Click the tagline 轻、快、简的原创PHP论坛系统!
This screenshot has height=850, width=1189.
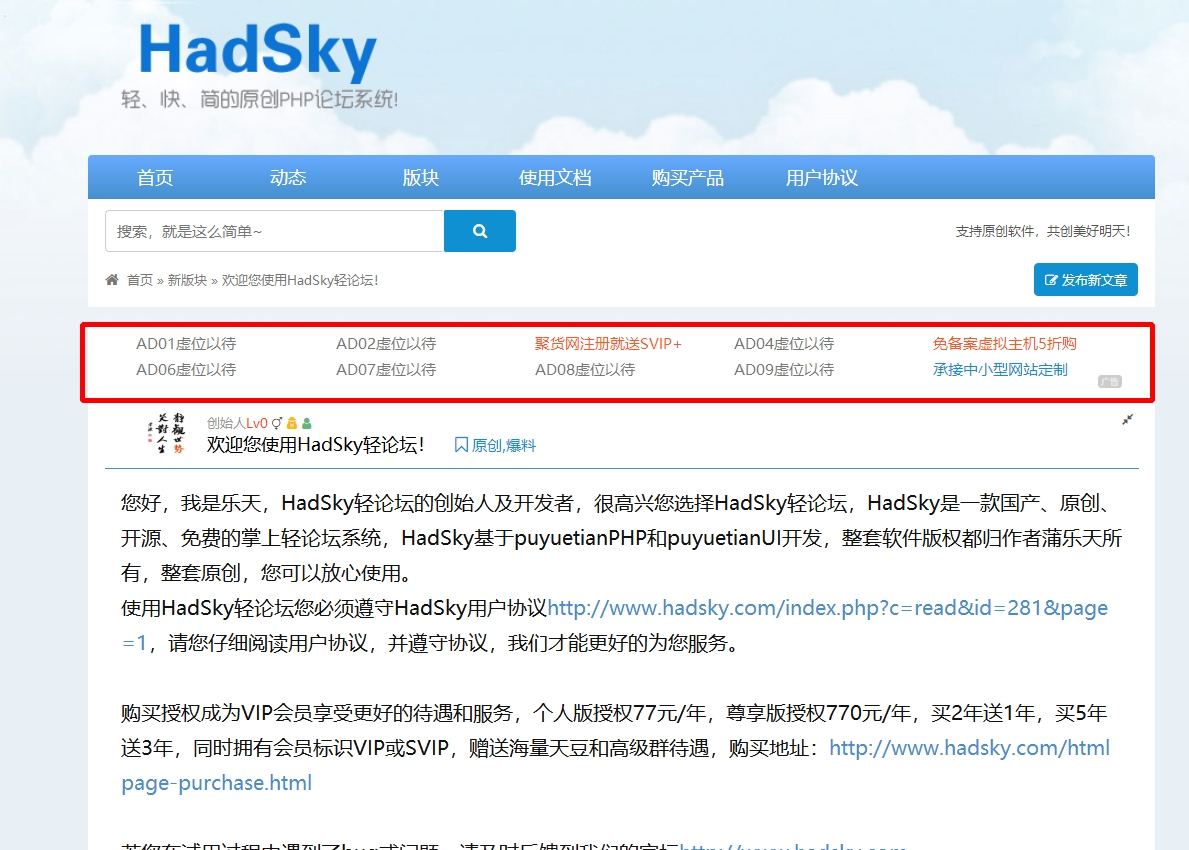coord(259,99)
